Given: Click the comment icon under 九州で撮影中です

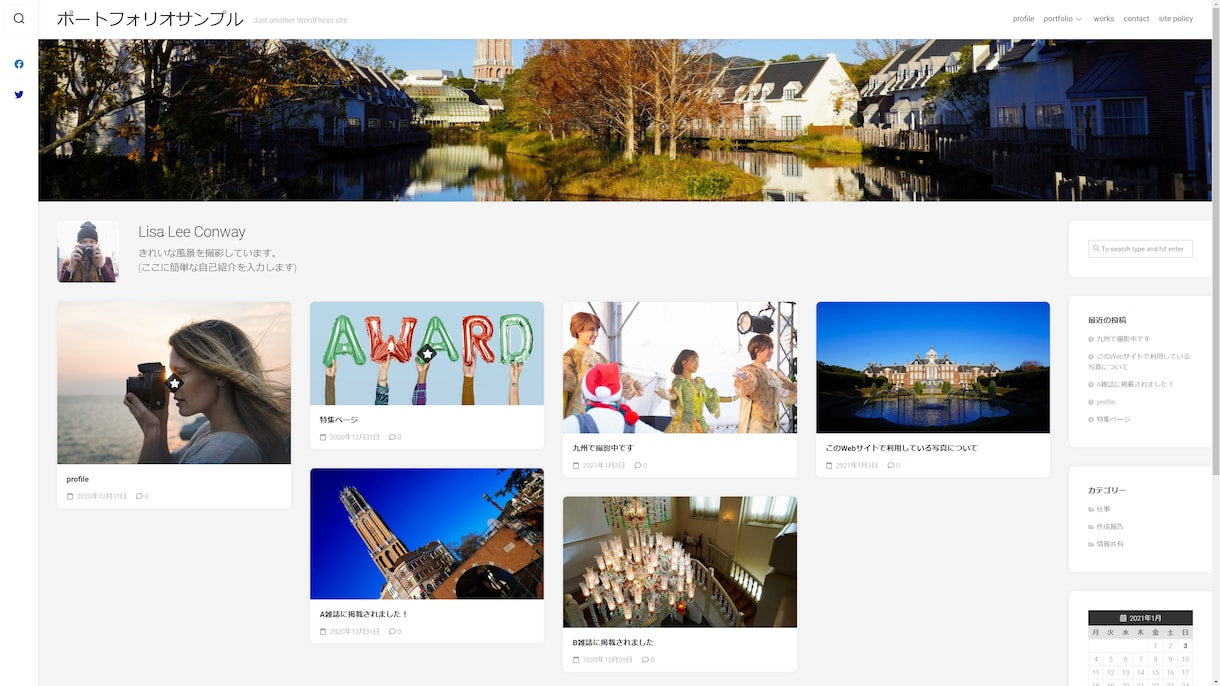Looking at the screenshot, I should point(638,465).
